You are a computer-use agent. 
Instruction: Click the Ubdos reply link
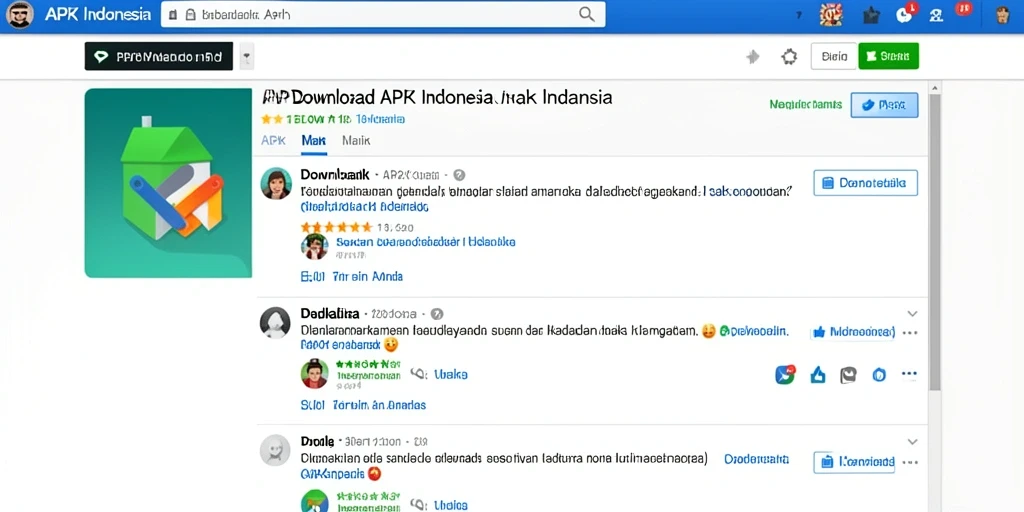[451, 505]
